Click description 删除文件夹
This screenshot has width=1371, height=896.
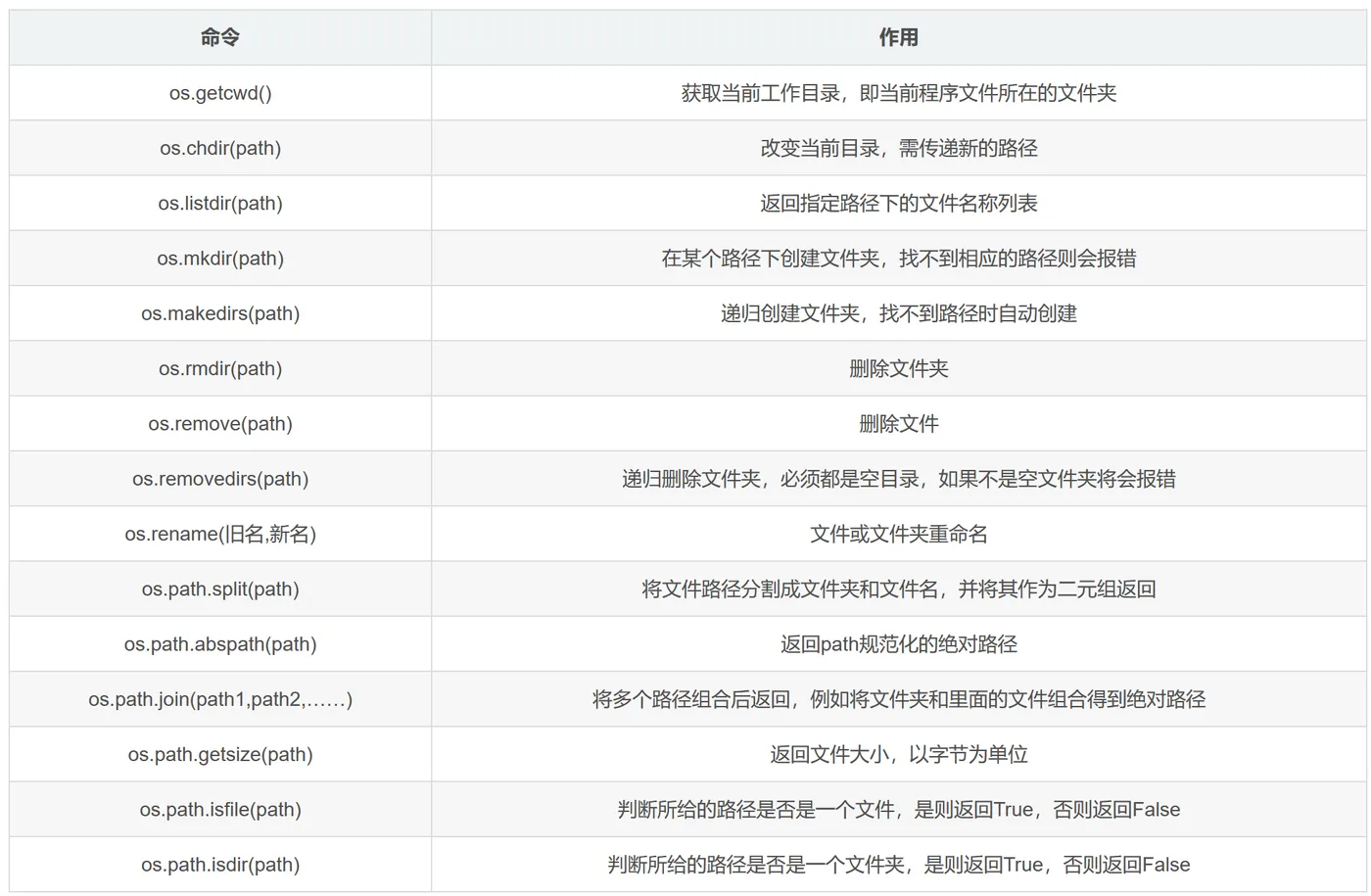tap(898, 368)
